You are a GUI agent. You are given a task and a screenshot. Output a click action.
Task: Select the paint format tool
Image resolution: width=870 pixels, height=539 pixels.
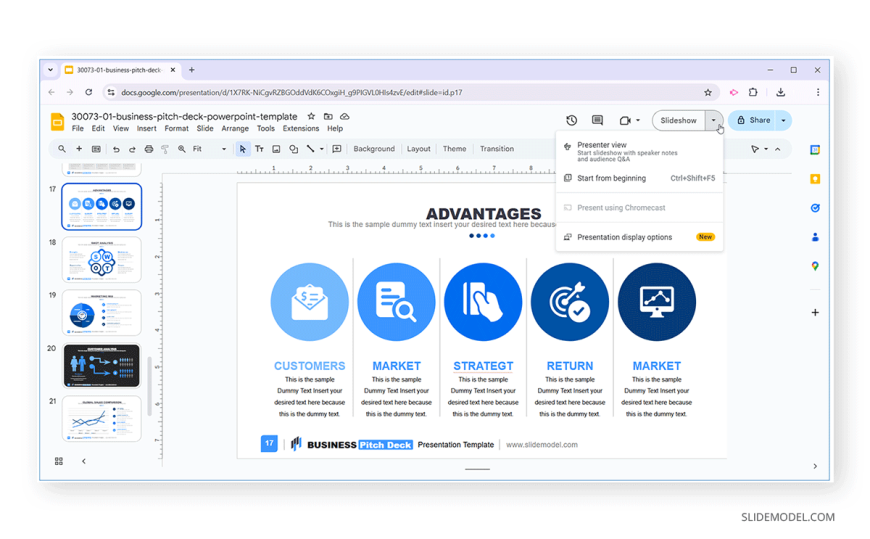165,149
